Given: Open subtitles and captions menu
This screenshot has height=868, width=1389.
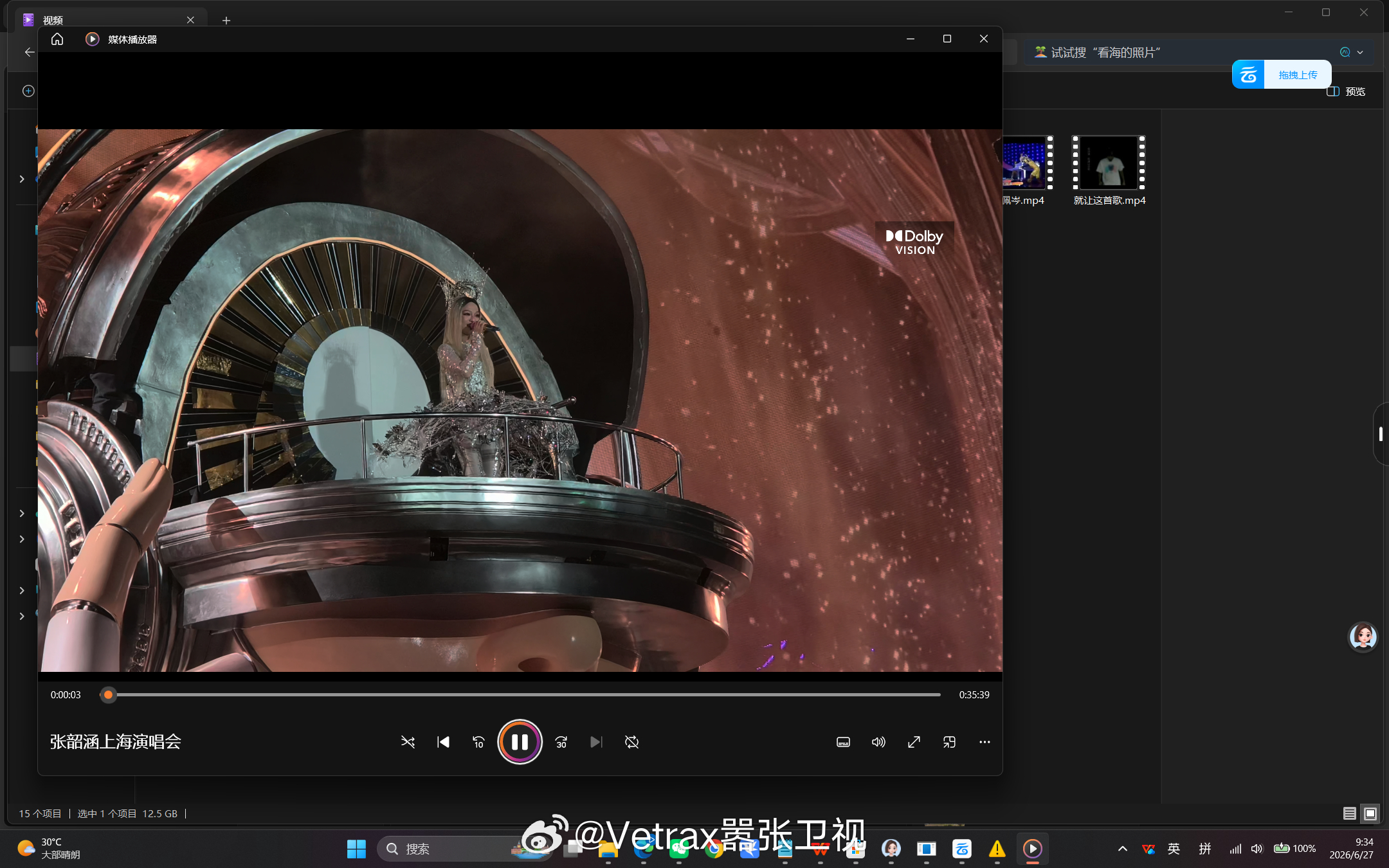Looking at the screenshot, I should (x=843, y=742).
